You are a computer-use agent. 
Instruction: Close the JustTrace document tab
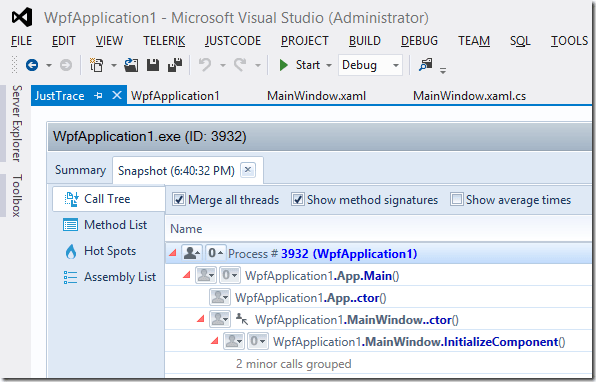(117, 95)
